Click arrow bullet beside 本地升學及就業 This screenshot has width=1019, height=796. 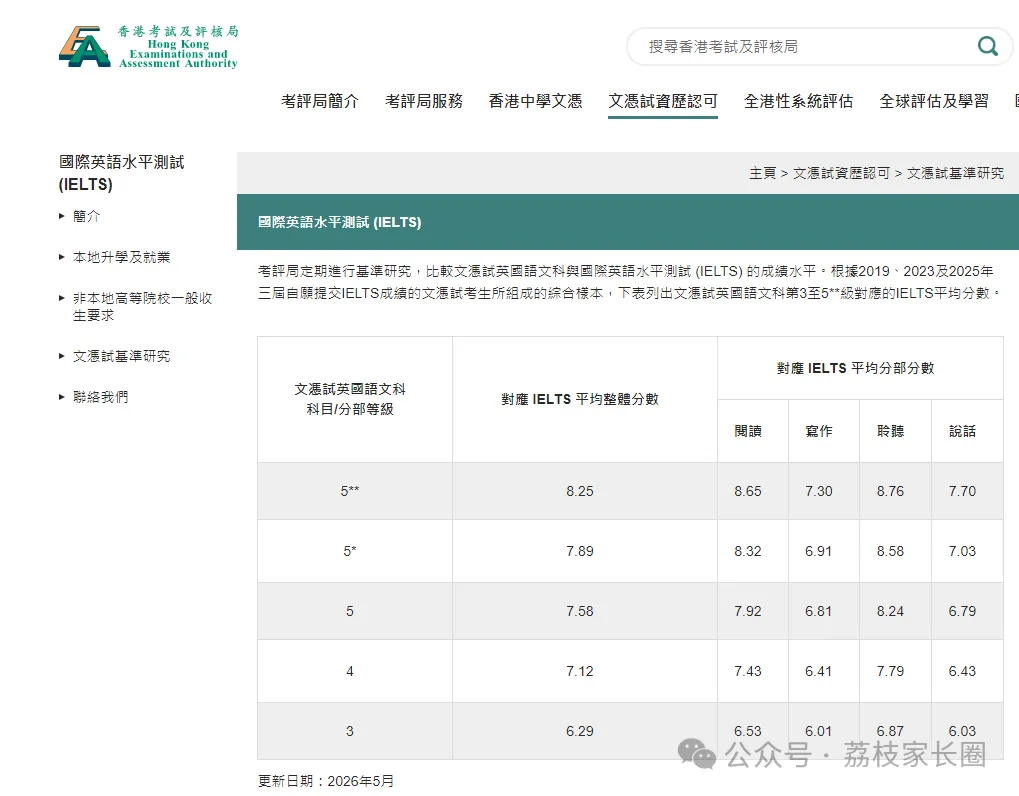click(x=62, y=257)
